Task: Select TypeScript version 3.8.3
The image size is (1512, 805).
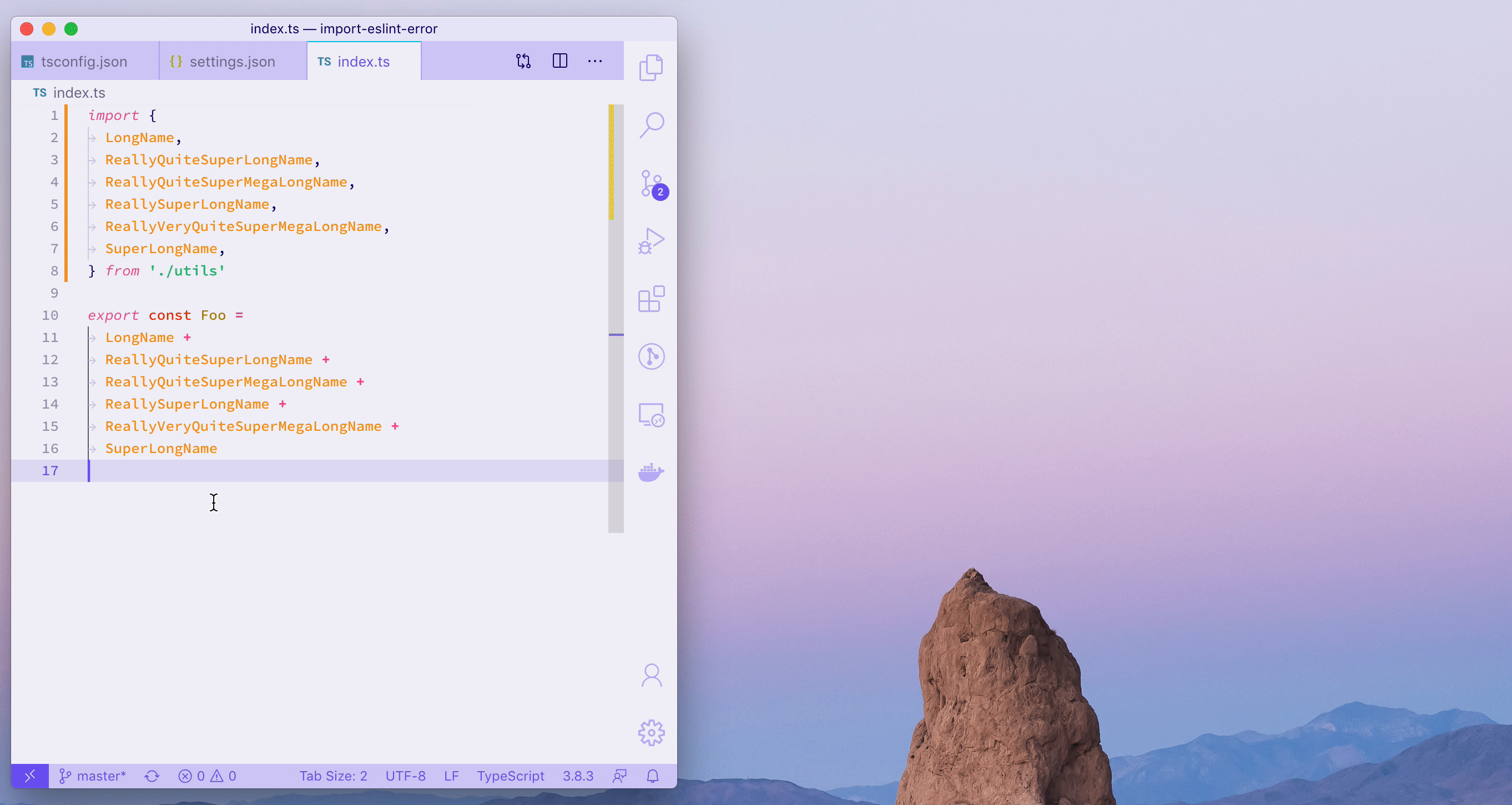Action: pyautogui.click(x=578, y=776)
